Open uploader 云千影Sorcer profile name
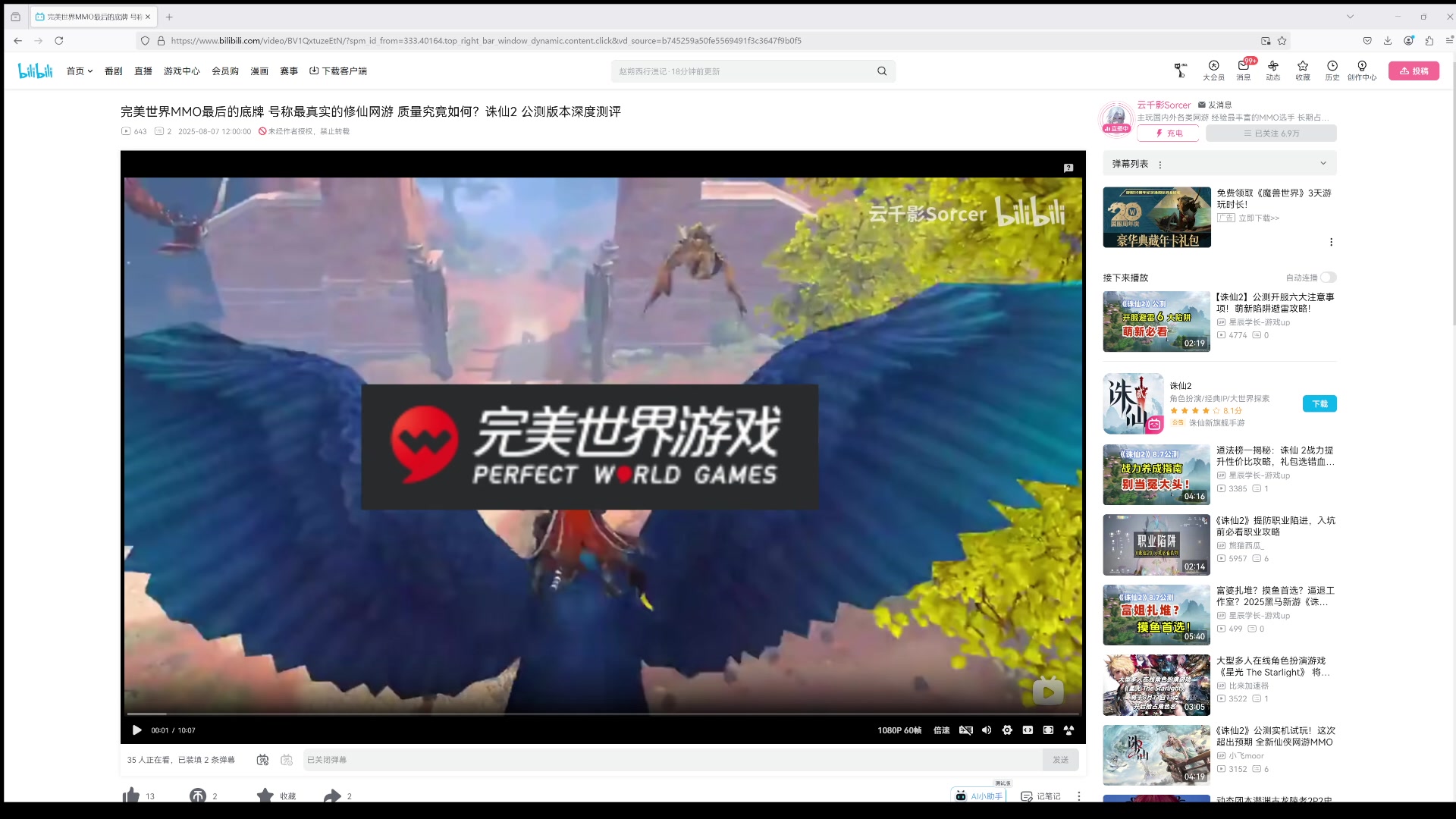 [x=1163, y=105]
